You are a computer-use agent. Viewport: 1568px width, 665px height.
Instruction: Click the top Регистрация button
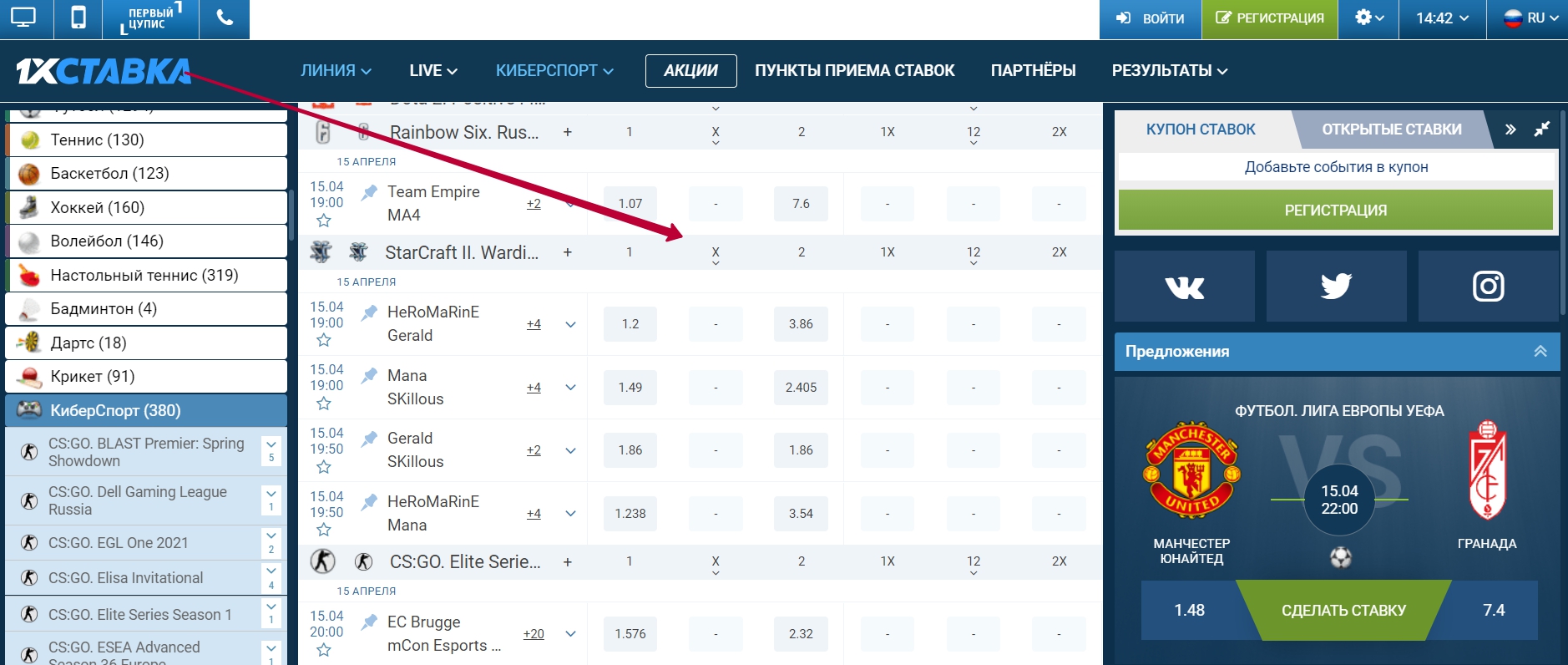[x=1269, y=18]
